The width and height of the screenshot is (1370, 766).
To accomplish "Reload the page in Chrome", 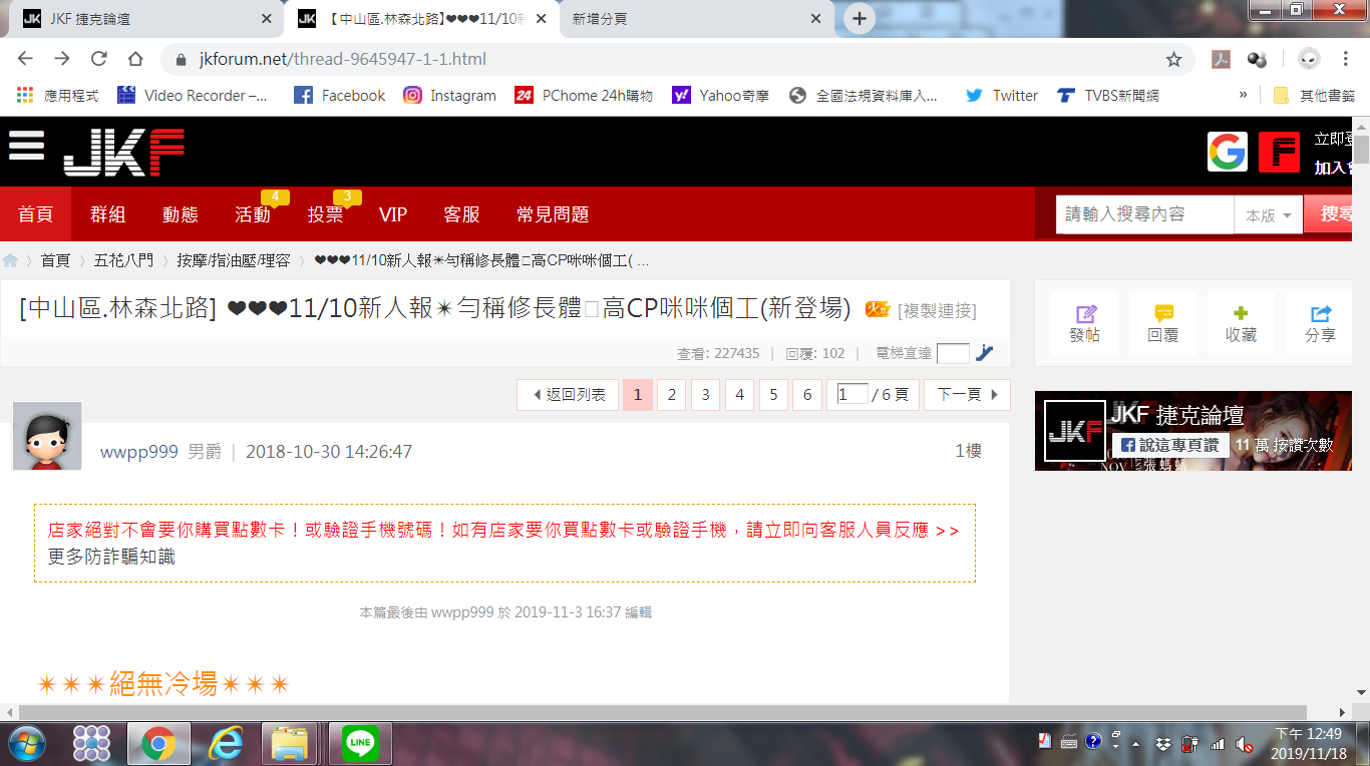I will coord(99,59).
